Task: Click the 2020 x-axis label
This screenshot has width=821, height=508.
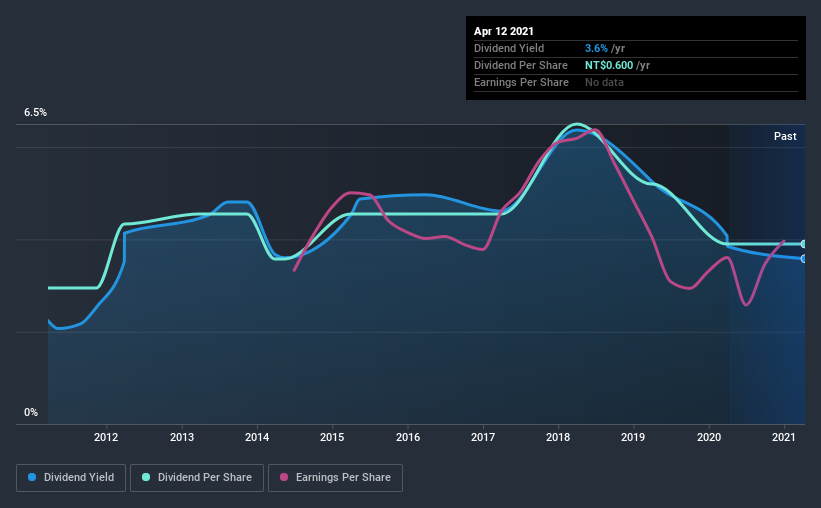Action: 709,437
